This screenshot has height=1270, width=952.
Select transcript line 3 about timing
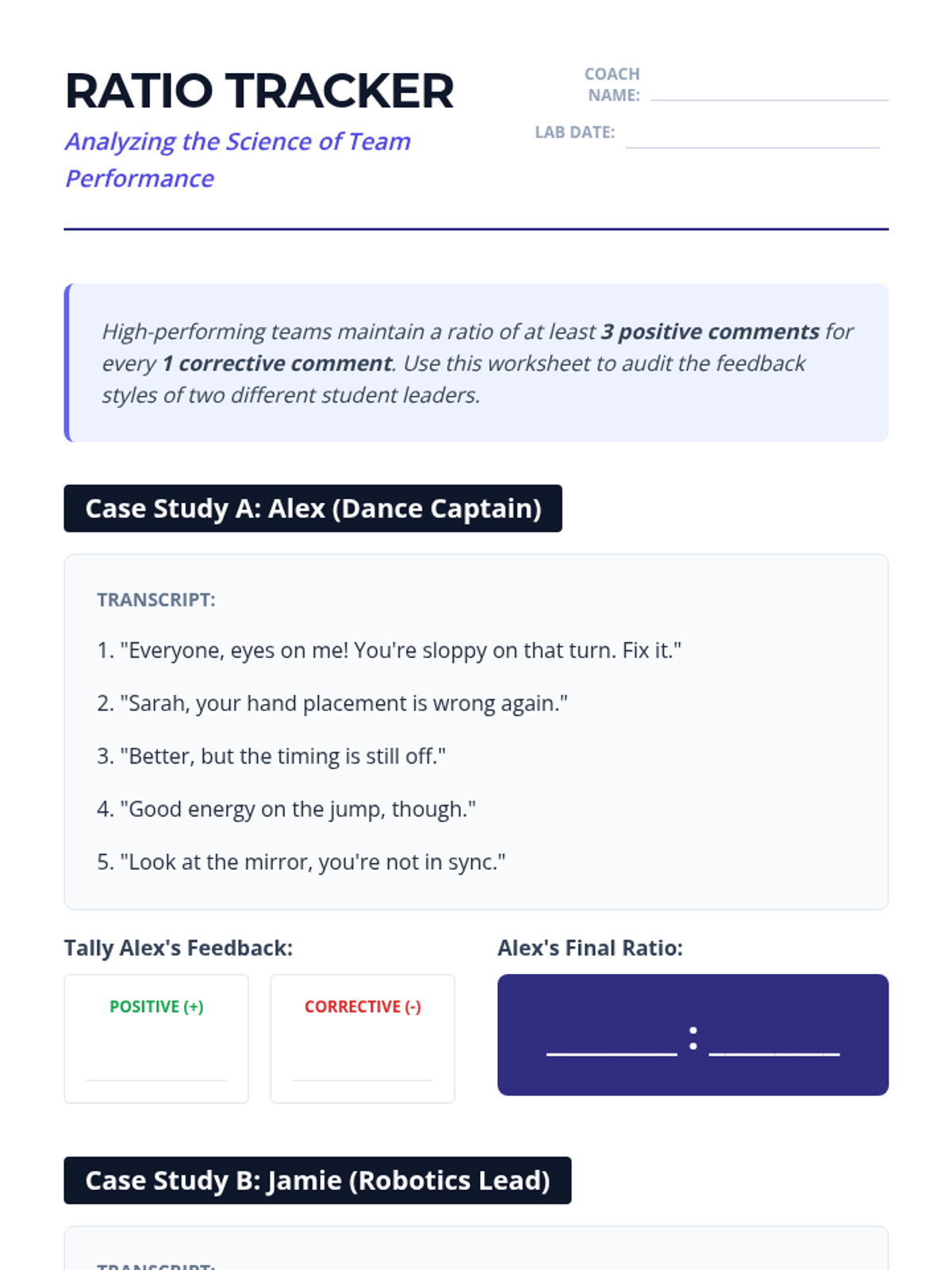271,756
